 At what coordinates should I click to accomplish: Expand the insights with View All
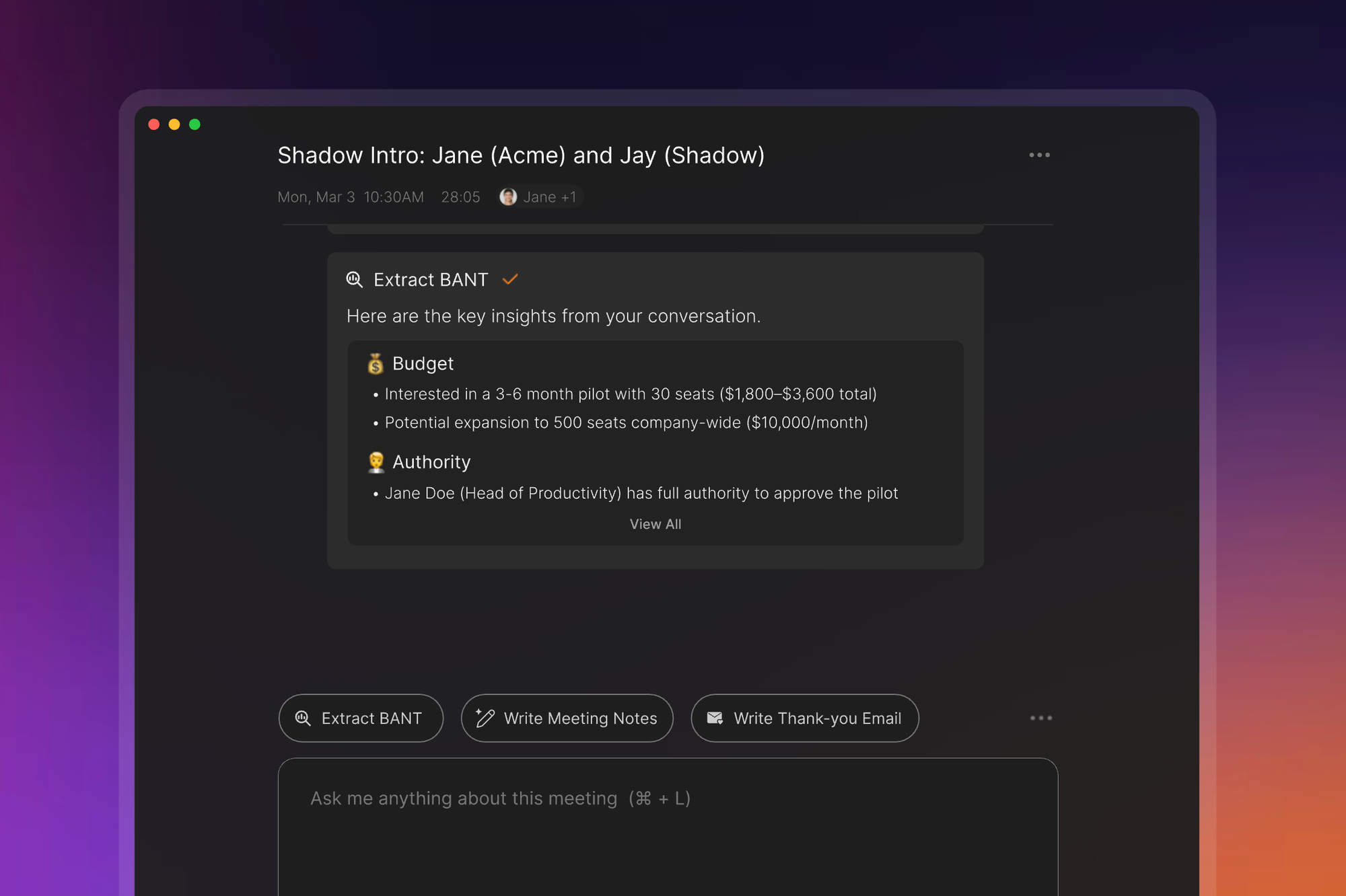(656, 524)
